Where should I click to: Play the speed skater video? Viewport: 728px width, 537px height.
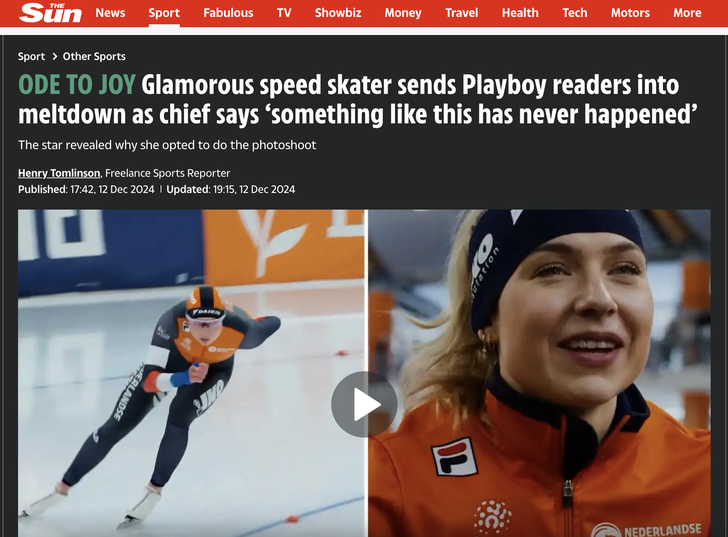click(x=364, y=404)
